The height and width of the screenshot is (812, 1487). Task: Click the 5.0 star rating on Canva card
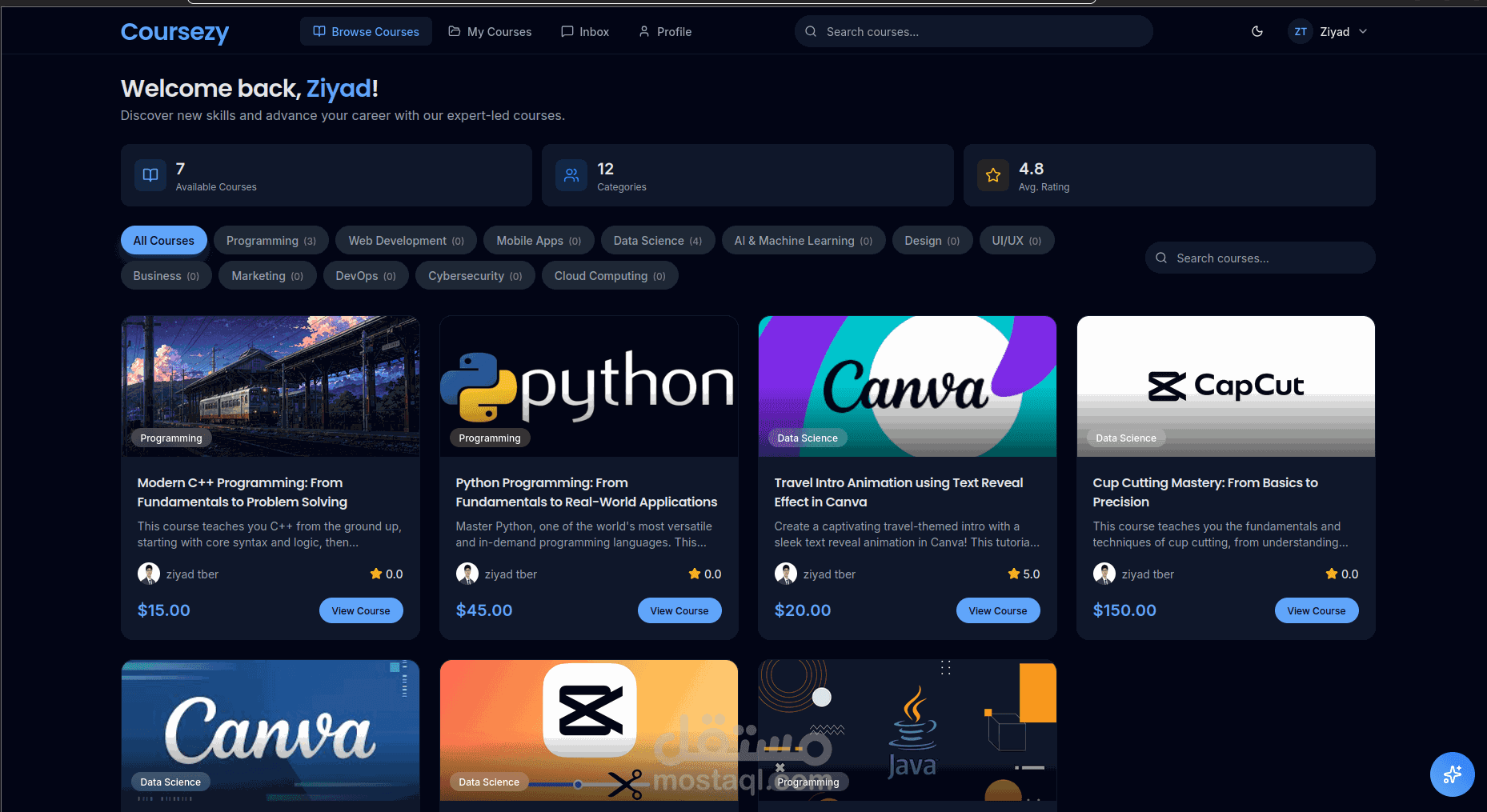pos(1024,574)
